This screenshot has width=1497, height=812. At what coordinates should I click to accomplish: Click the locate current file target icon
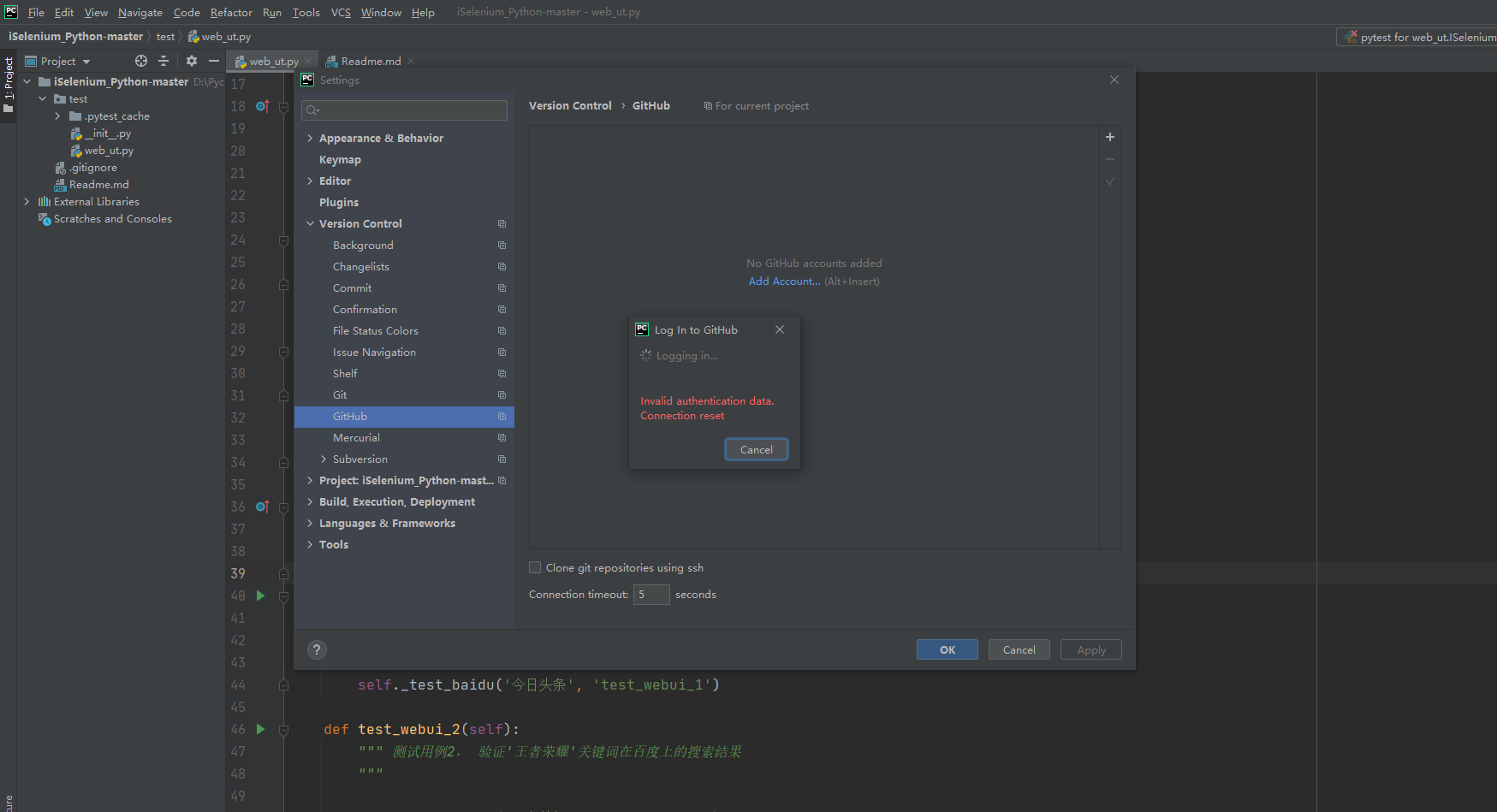tap(141, 61)
